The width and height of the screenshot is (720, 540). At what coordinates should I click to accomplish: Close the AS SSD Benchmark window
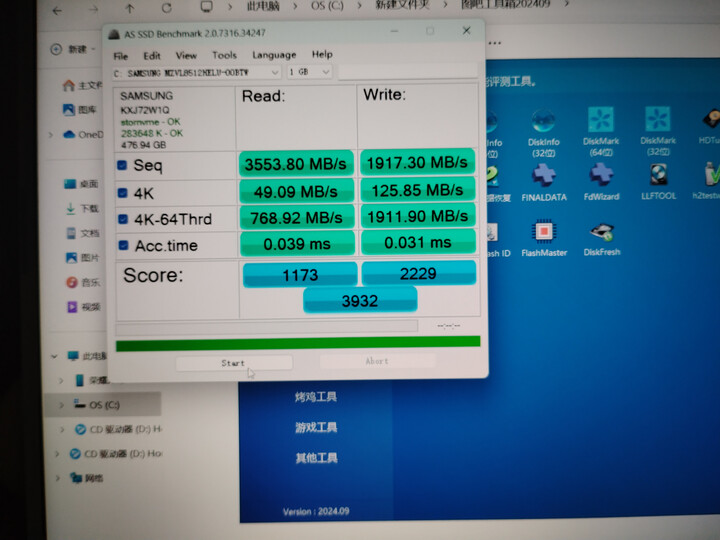(467, 30)
